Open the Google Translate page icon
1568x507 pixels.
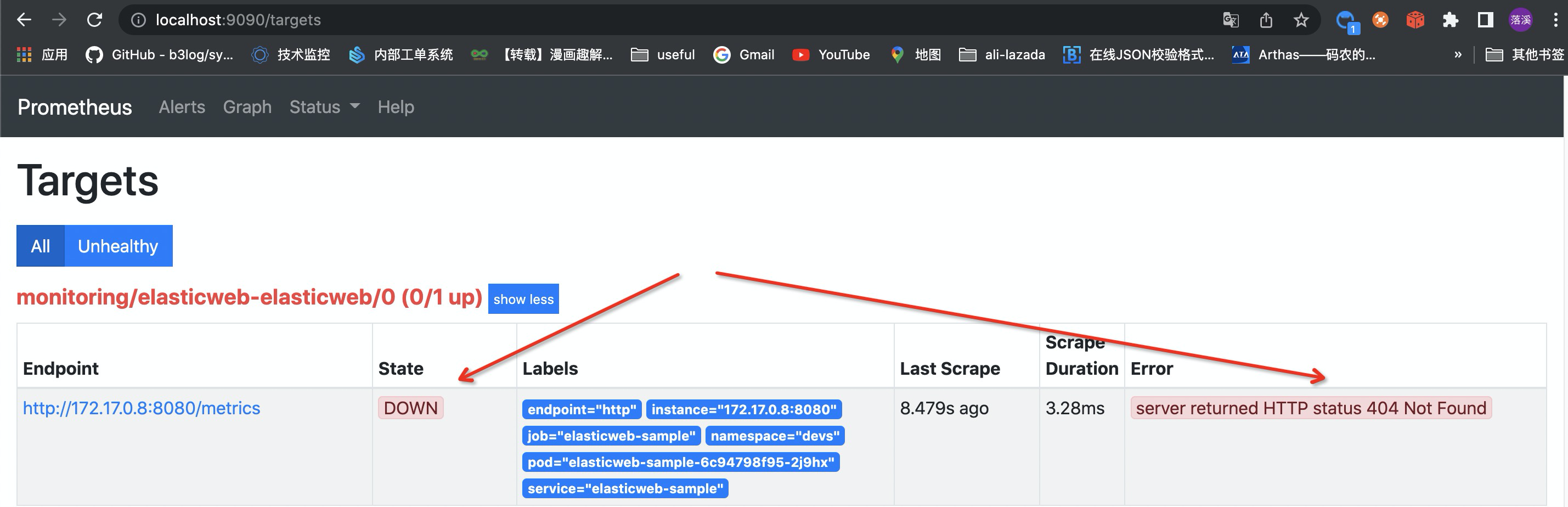pos(1231,19)
